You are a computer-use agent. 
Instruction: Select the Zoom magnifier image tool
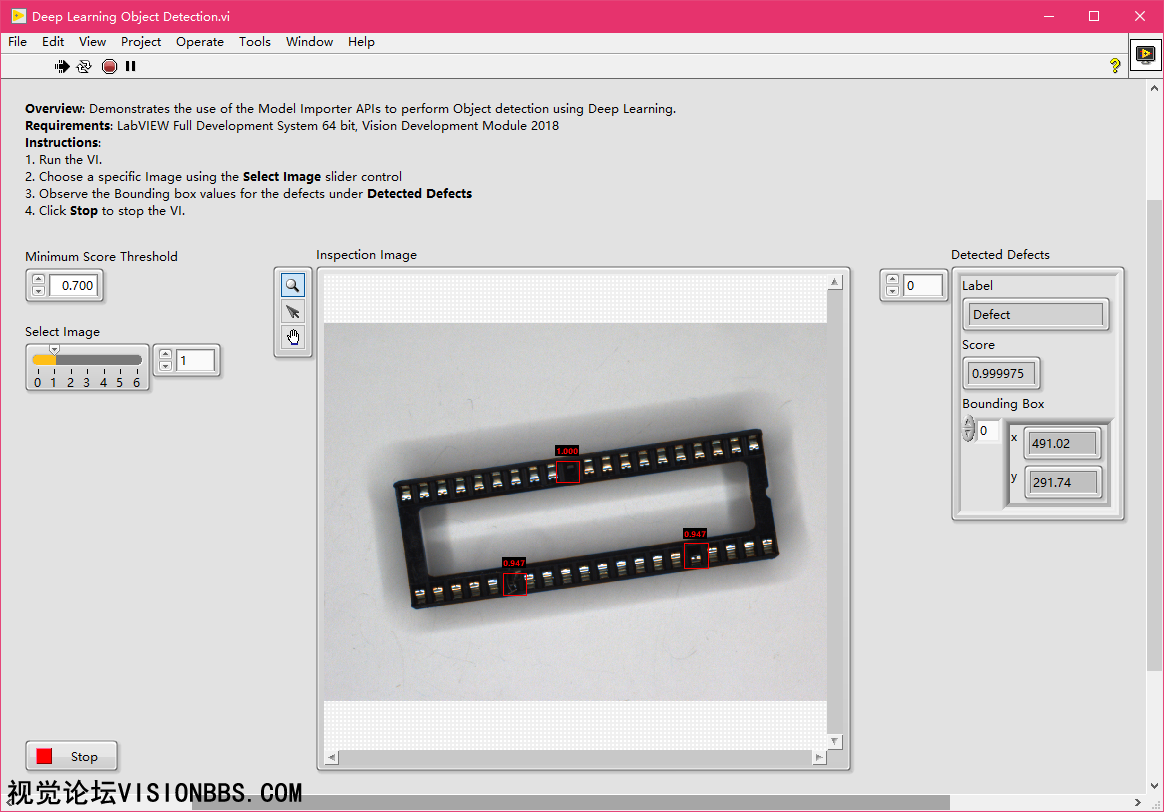[x=293, y=285]
